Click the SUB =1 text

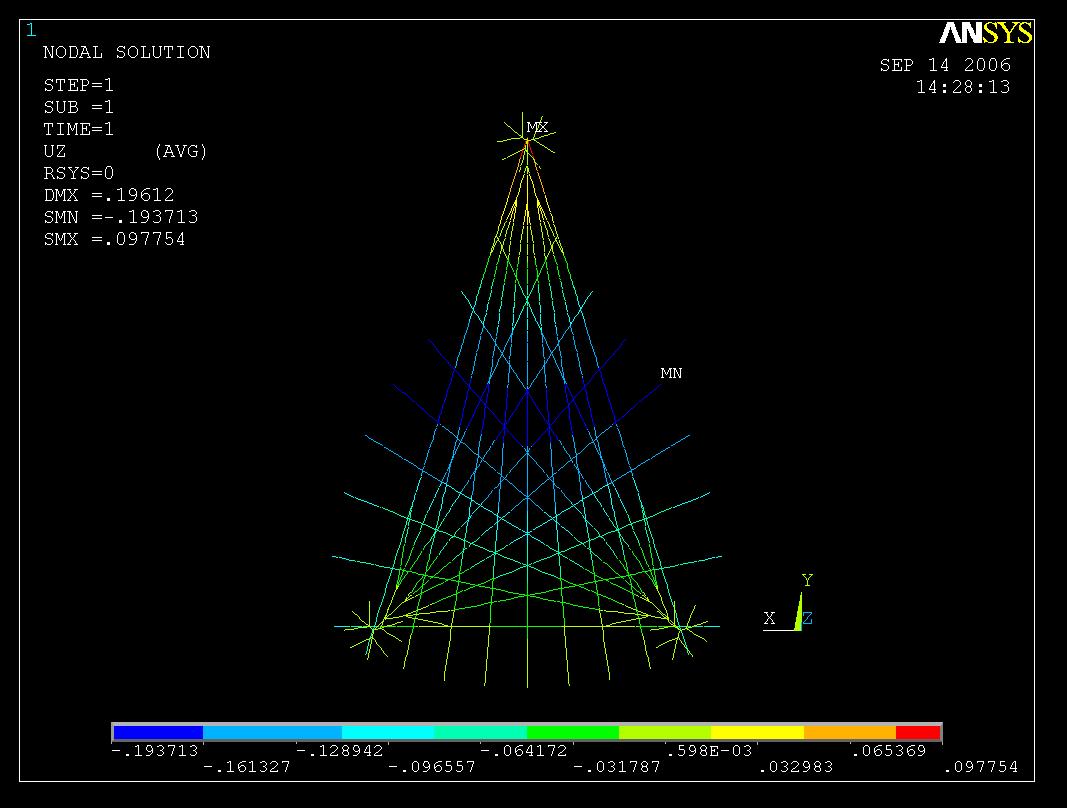78,107
